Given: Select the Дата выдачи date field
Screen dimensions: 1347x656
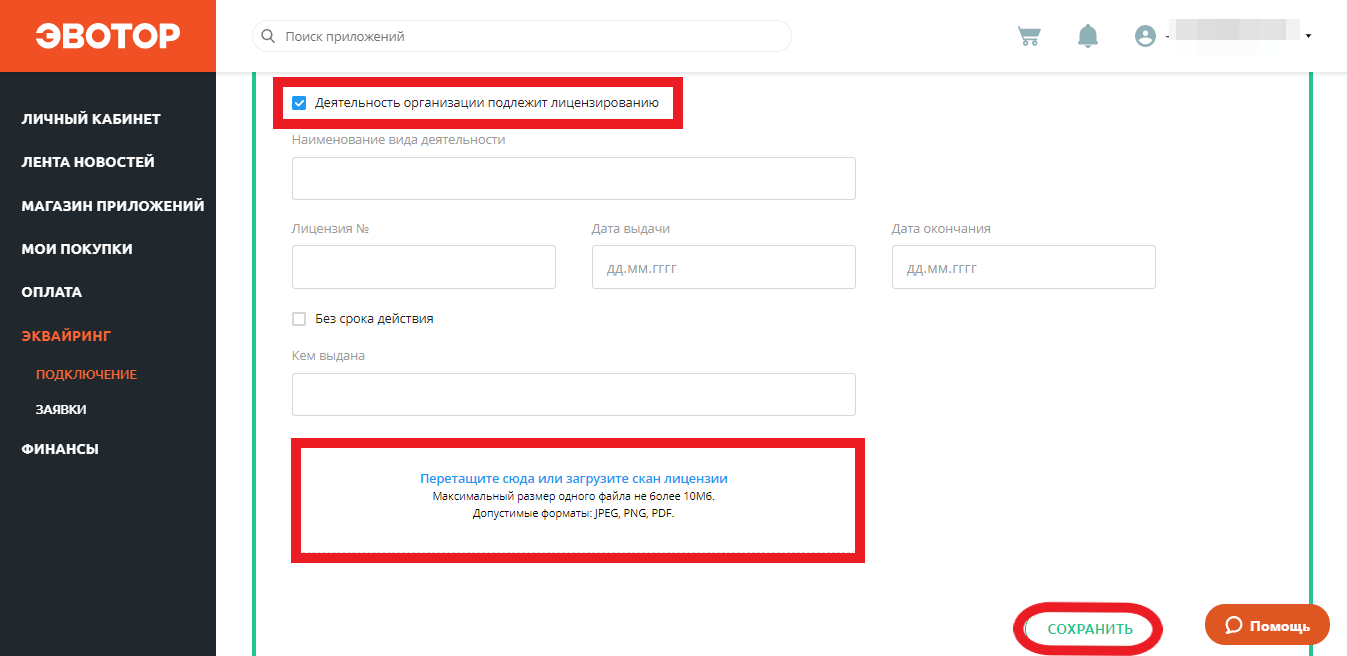Looking at the screenshot, I should [x=723, y=267].
